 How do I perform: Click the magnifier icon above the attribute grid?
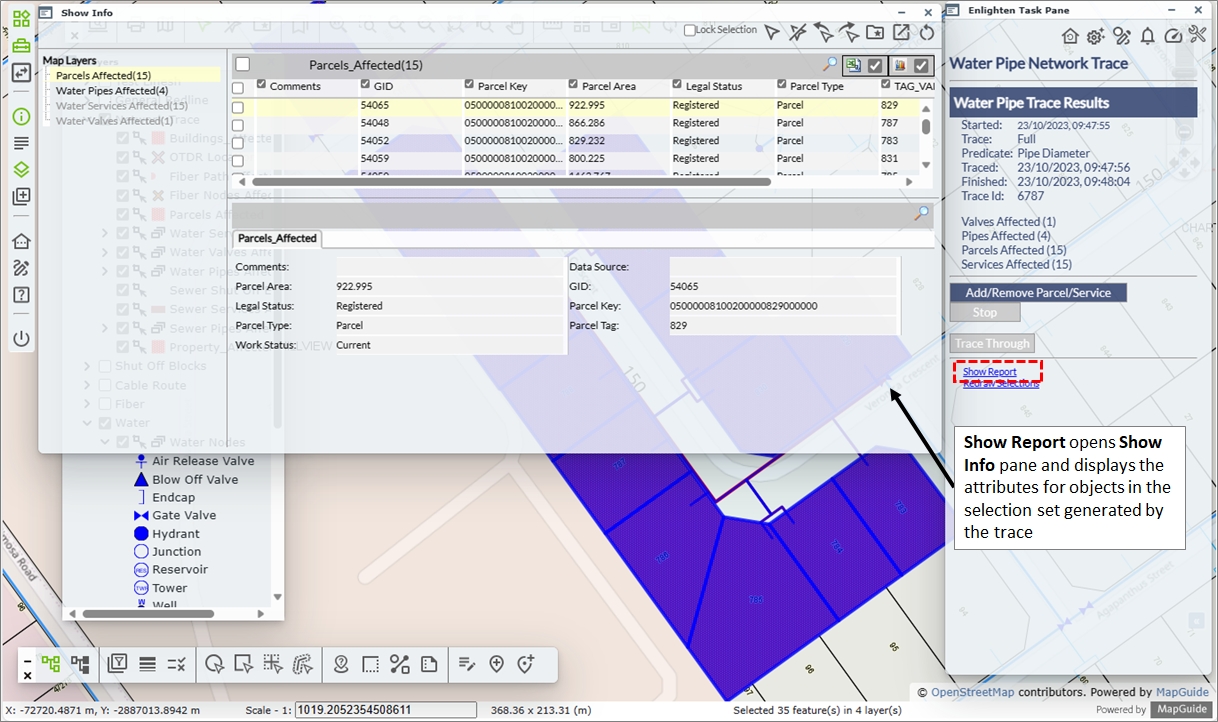point(830,65)
